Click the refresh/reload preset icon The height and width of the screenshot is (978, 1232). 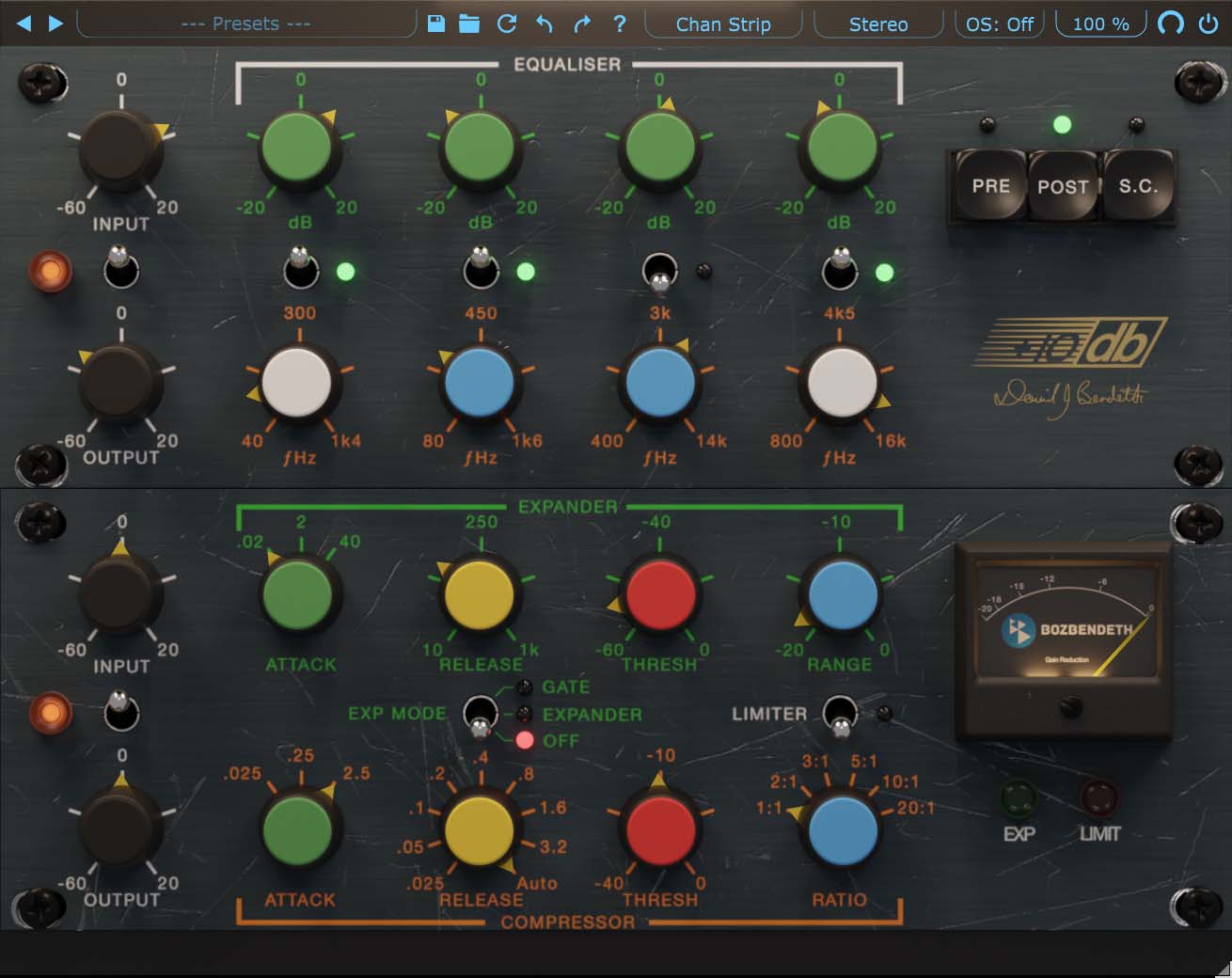508,24
